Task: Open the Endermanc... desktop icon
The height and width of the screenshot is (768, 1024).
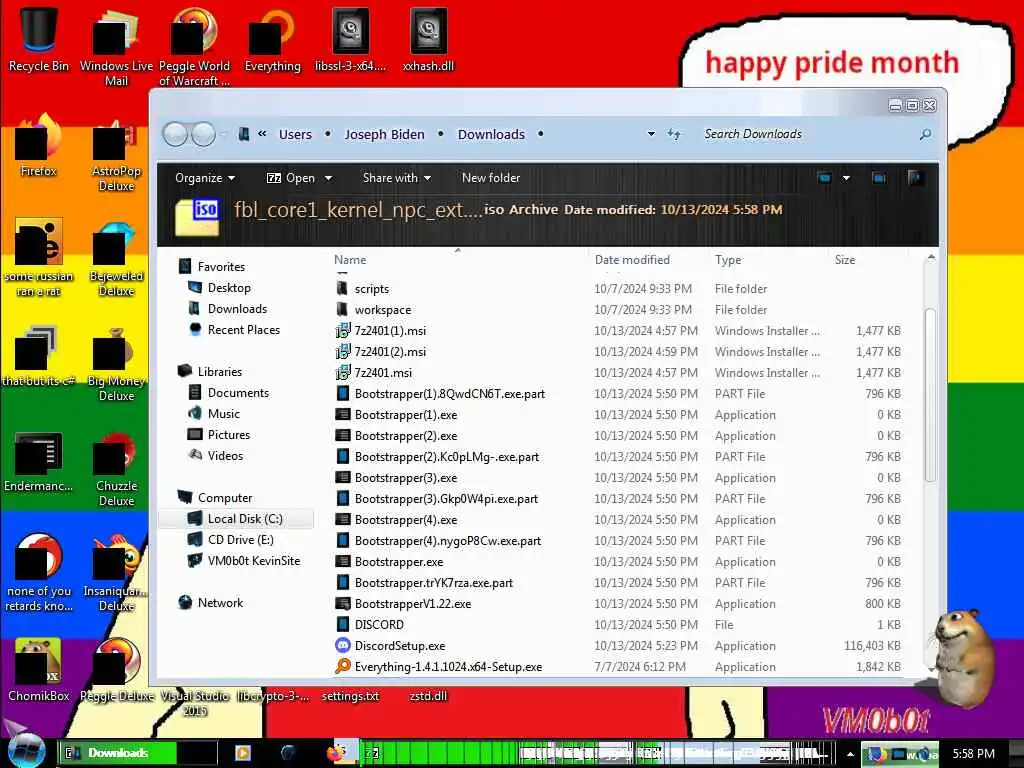Action: (x=39, y=462)
